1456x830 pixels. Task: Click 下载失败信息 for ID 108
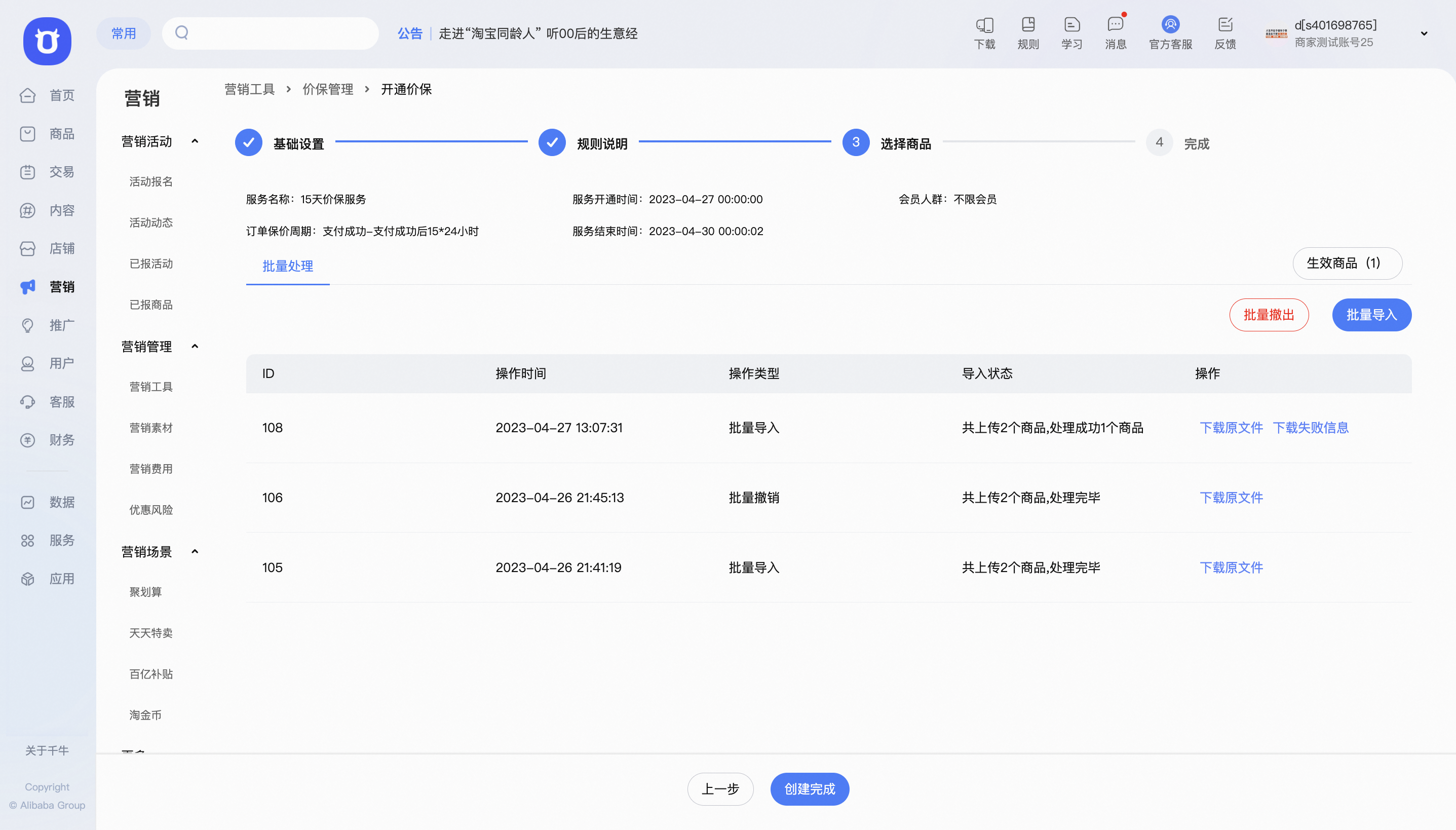[1311, 428]
